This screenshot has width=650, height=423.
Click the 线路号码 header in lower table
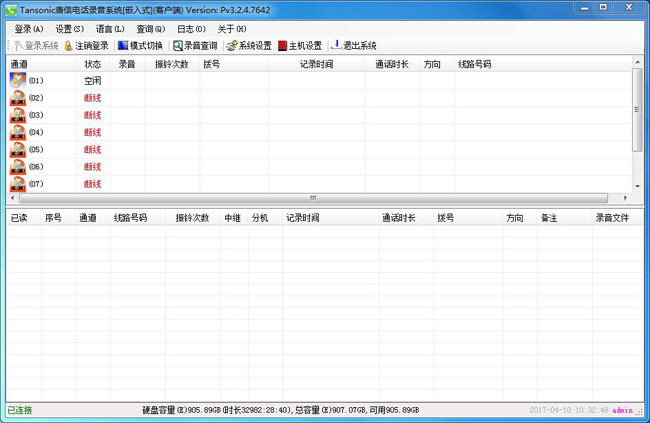click(x=130, y=217)
